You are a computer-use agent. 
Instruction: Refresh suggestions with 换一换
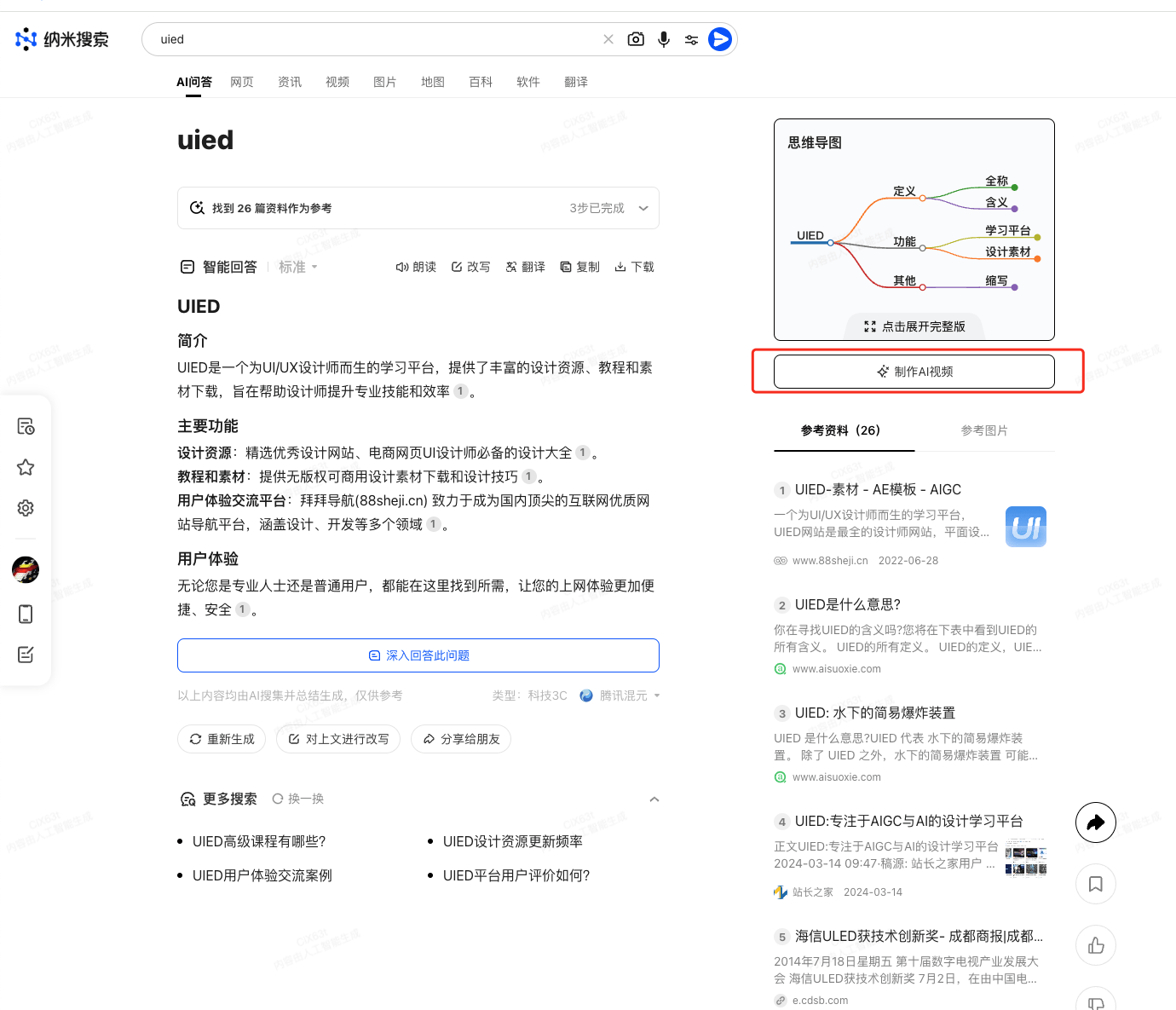pyautogui.click(x=298, y=799)
